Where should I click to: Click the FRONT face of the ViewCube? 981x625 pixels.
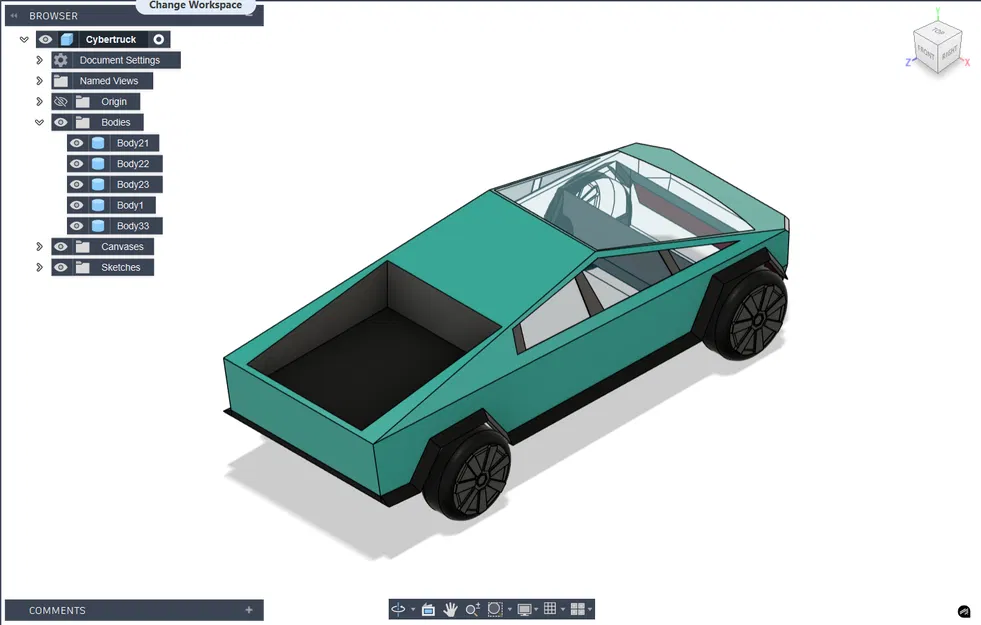tap(925, 52)
